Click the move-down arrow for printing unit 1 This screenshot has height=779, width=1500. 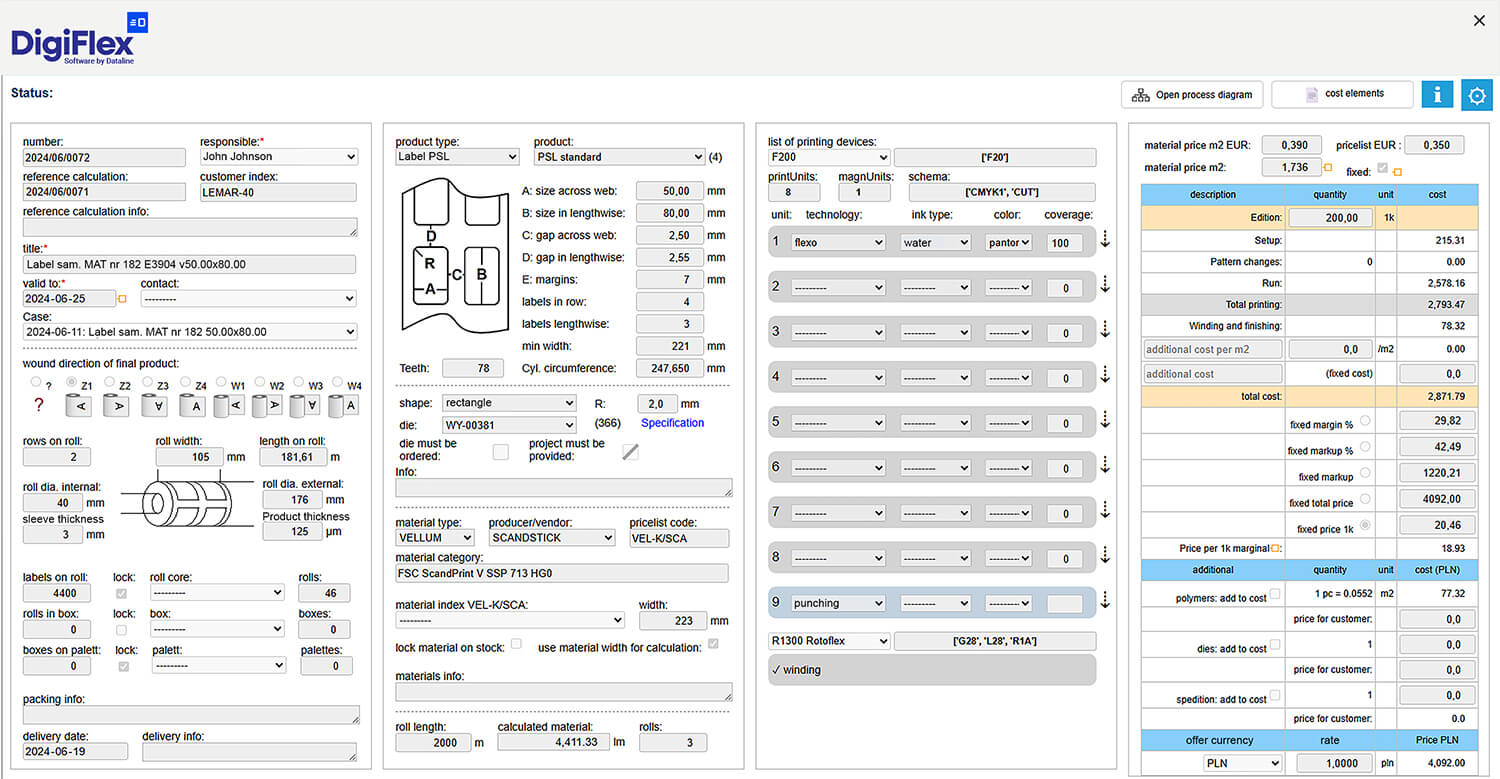point(1105,239)
